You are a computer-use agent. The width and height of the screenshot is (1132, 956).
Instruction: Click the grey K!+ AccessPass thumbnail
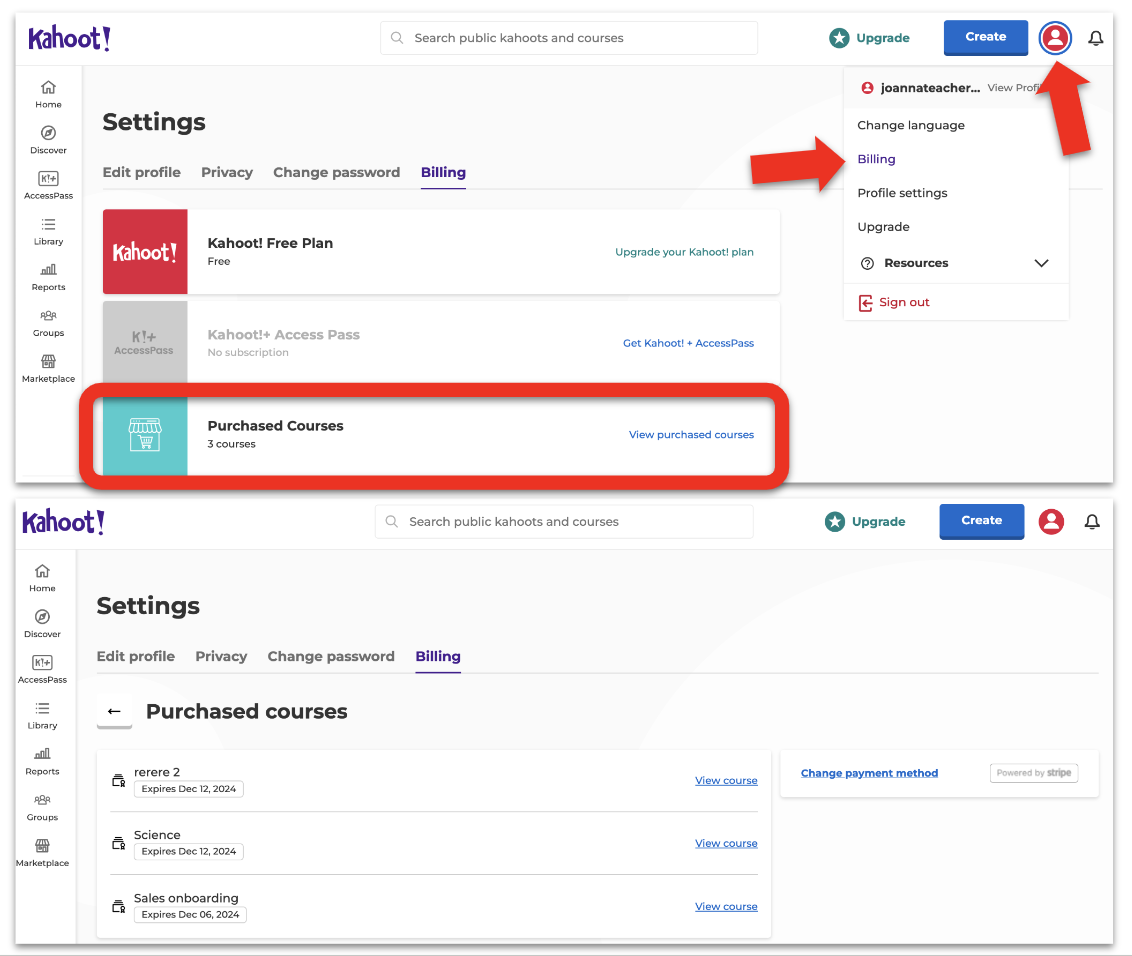145,343
